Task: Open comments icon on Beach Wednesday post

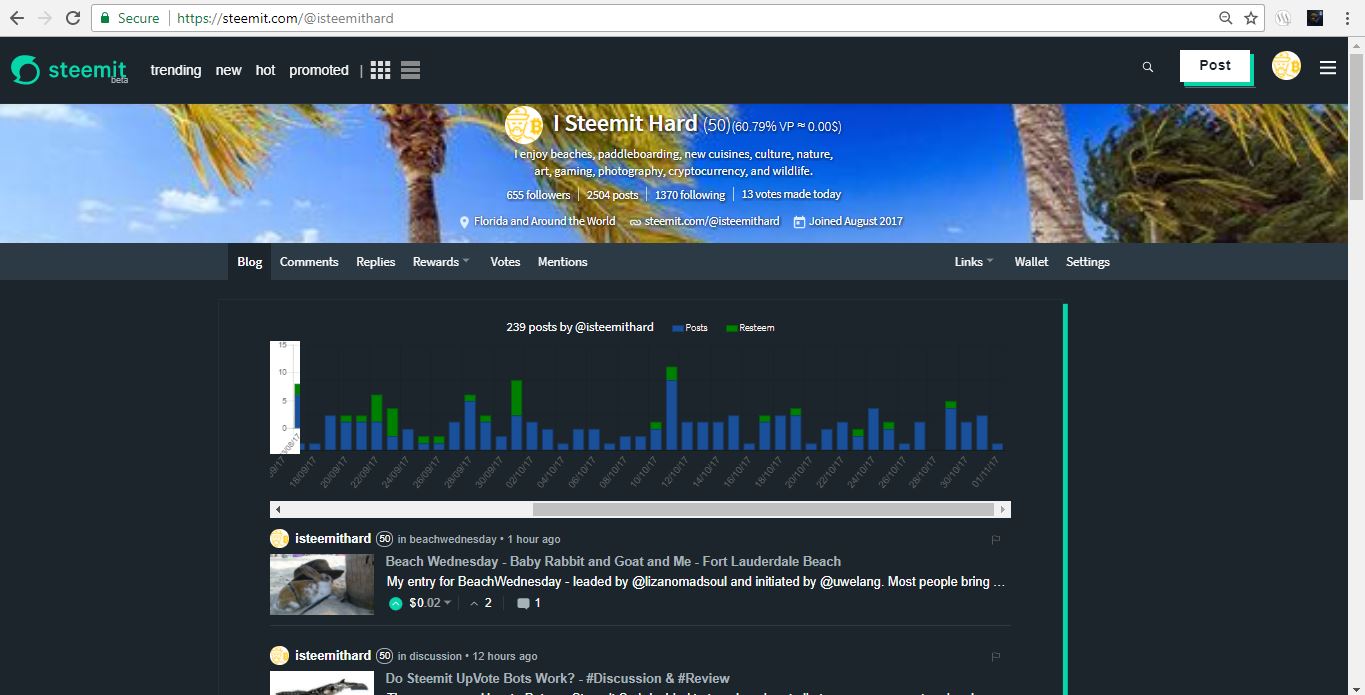Action: click(523, 603)
